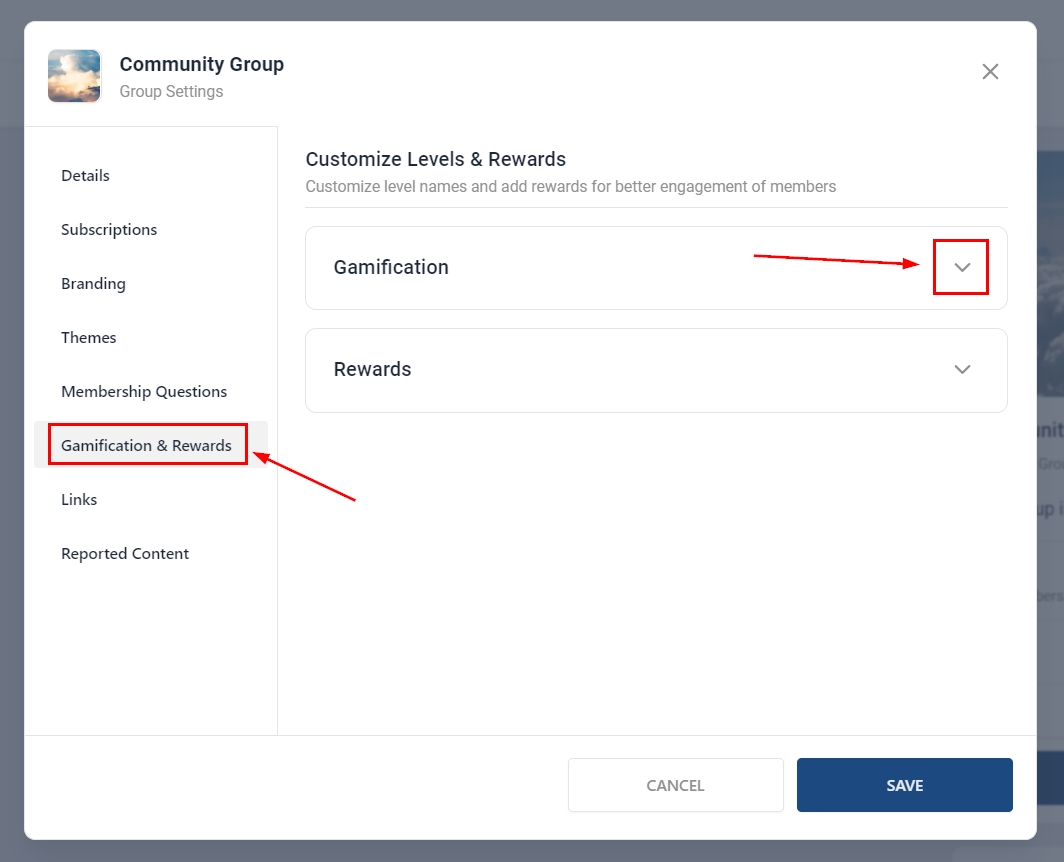Click the Community Group title text

[202, 65]
